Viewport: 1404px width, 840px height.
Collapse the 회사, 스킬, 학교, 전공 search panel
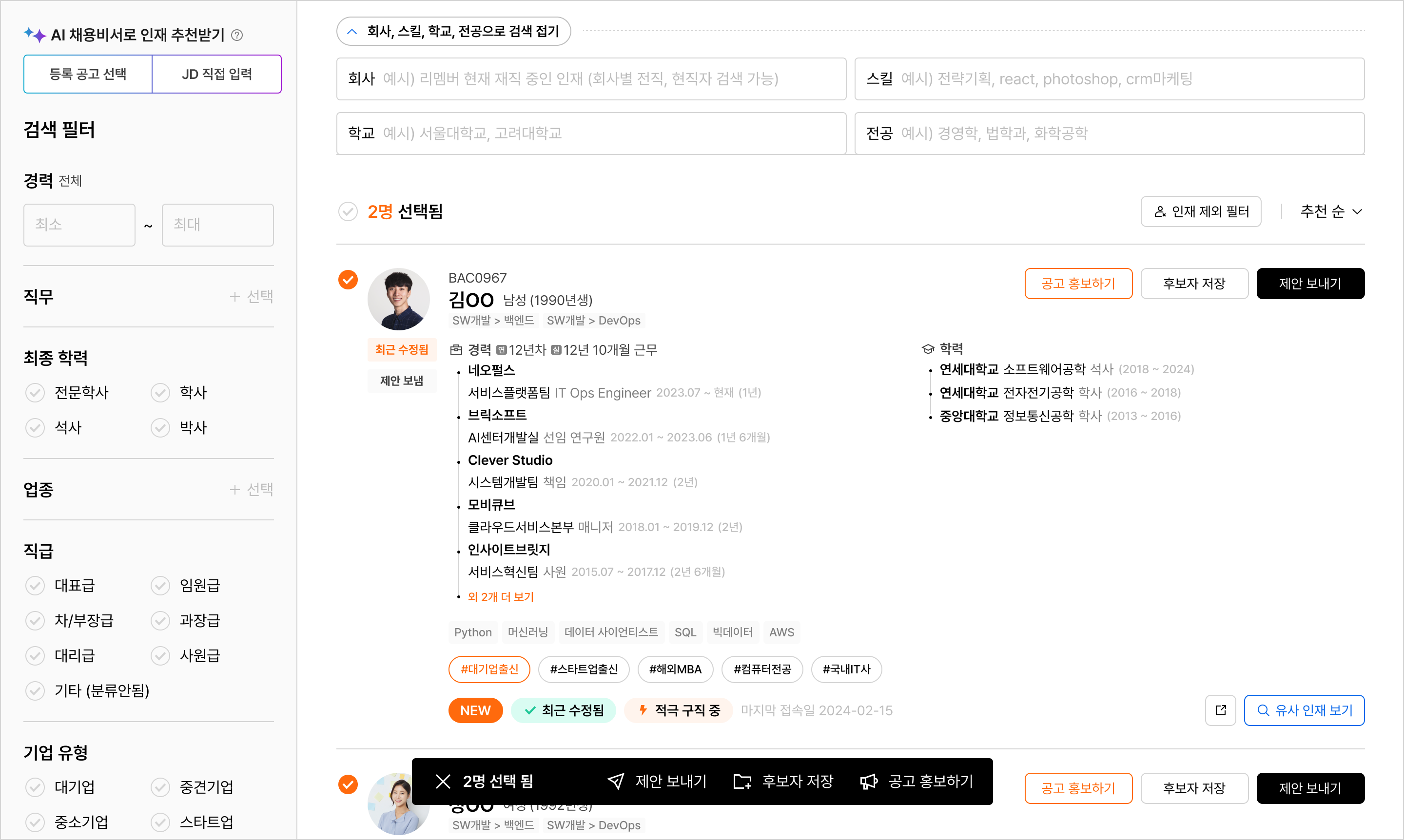(x=453, y=31)
